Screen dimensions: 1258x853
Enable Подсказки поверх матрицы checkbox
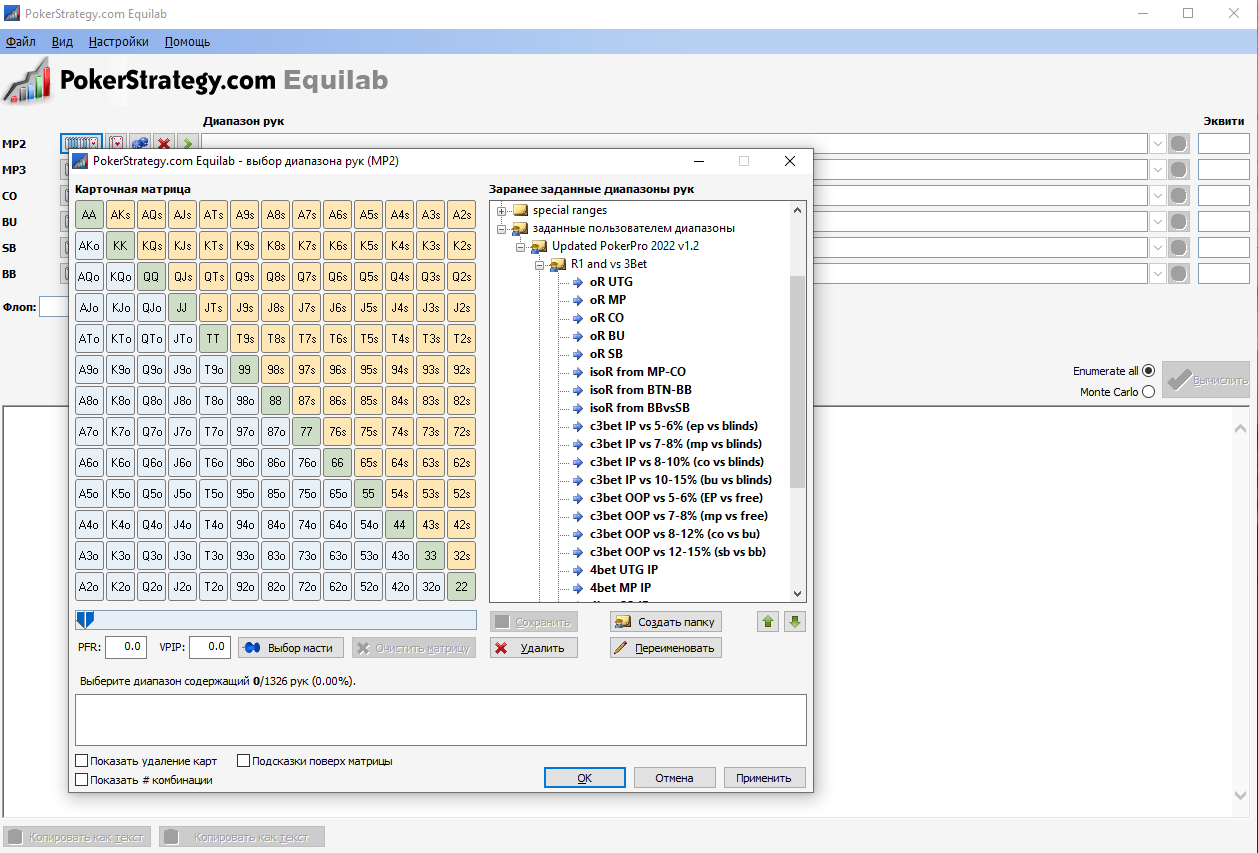coord(245,761)
